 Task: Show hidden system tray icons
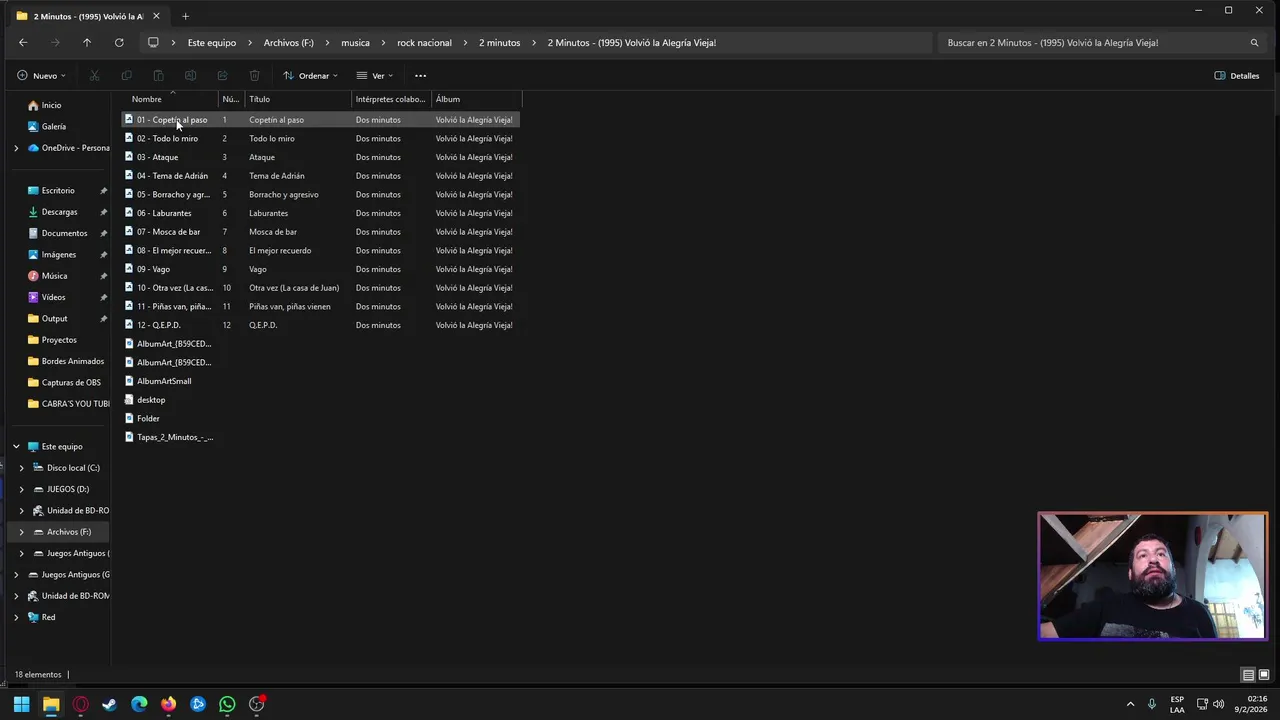click(1130, 704)
